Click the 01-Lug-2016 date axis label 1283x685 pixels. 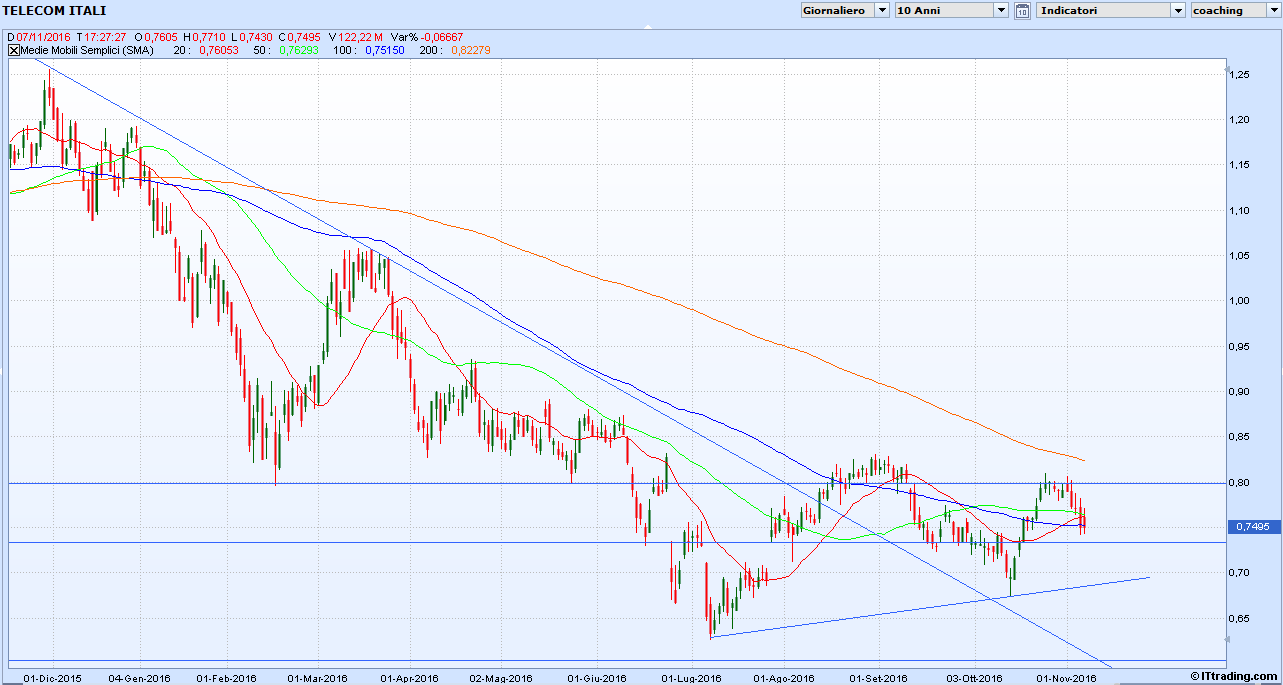[691, 677]
